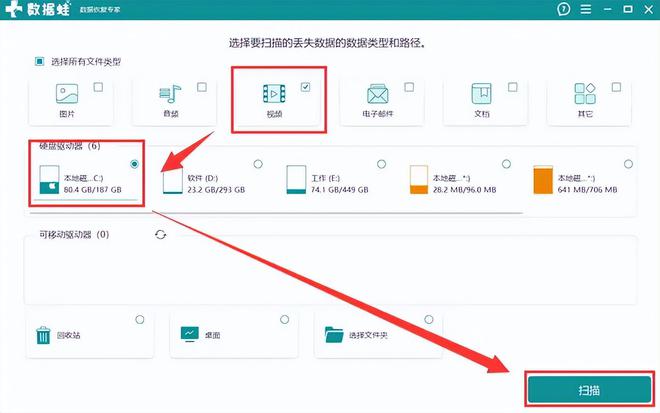
Task: Open the hamburger menu in title bar
Action: point(586,9)
